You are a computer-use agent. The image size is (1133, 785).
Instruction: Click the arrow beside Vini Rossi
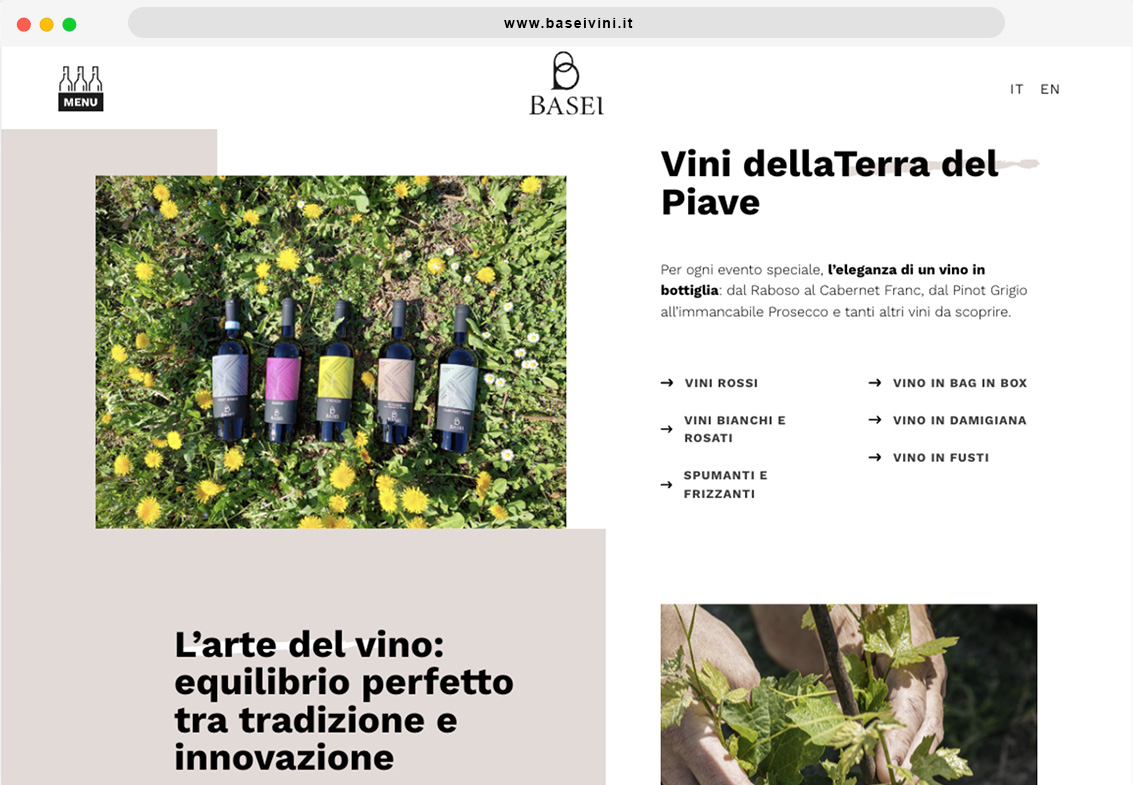[667, 382]
